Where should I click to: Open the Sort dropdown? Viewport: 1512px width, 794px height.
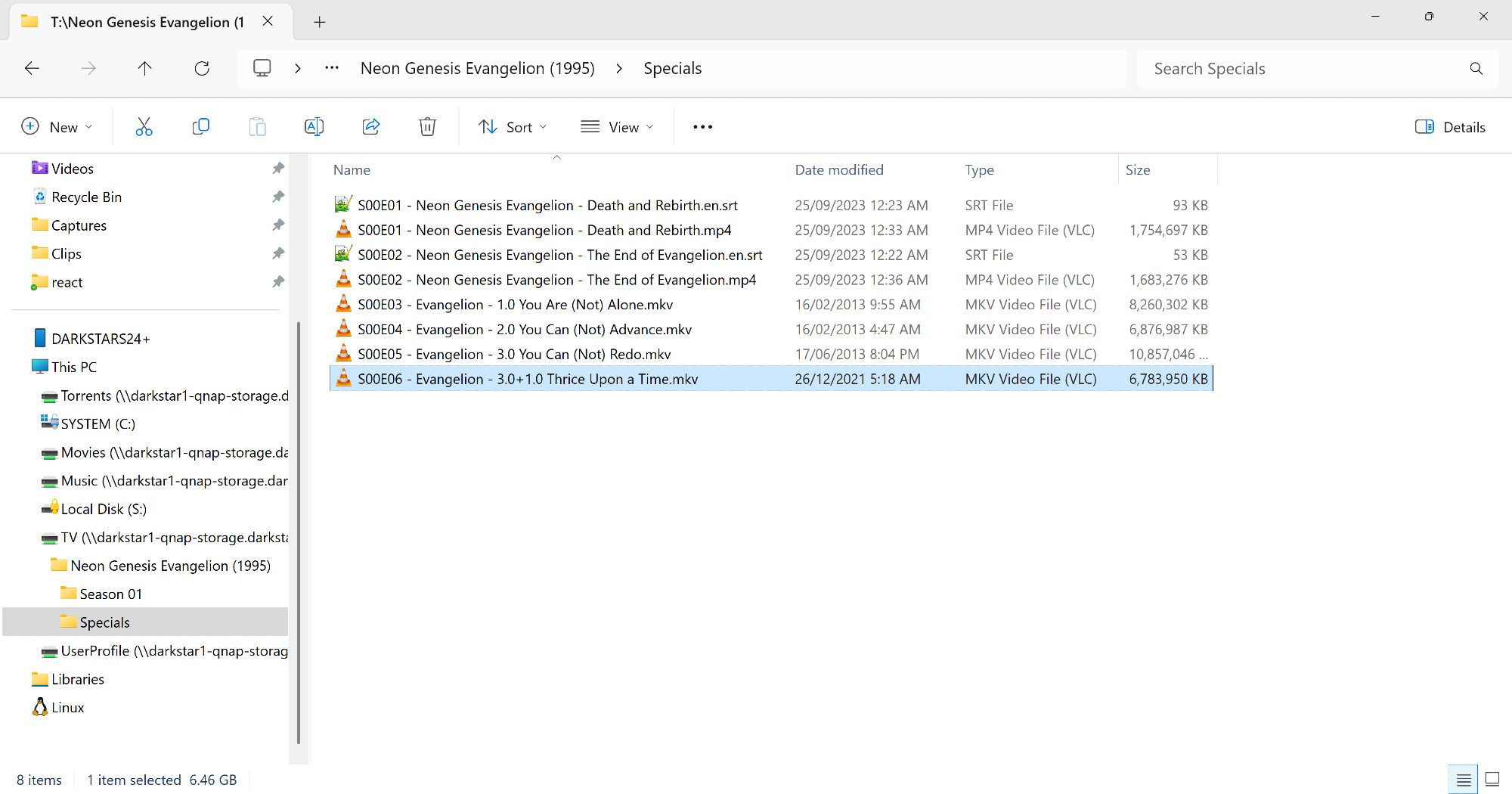[512, 127]
